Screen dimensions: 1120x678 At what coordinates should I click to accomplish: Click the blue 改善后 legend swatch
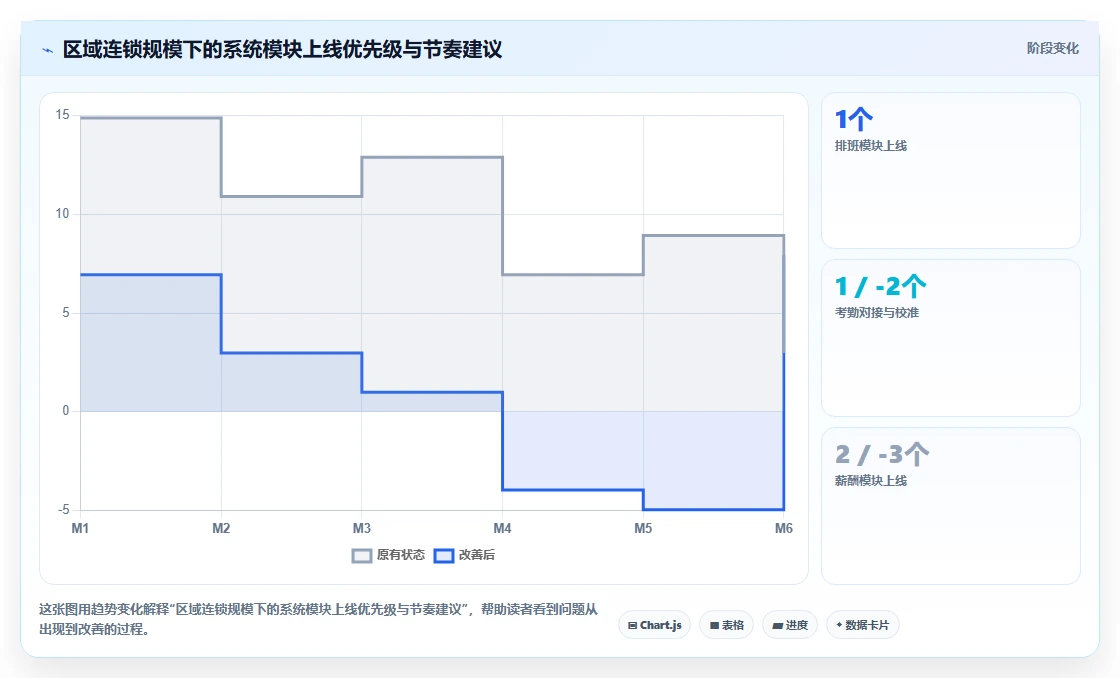point(444,556)
